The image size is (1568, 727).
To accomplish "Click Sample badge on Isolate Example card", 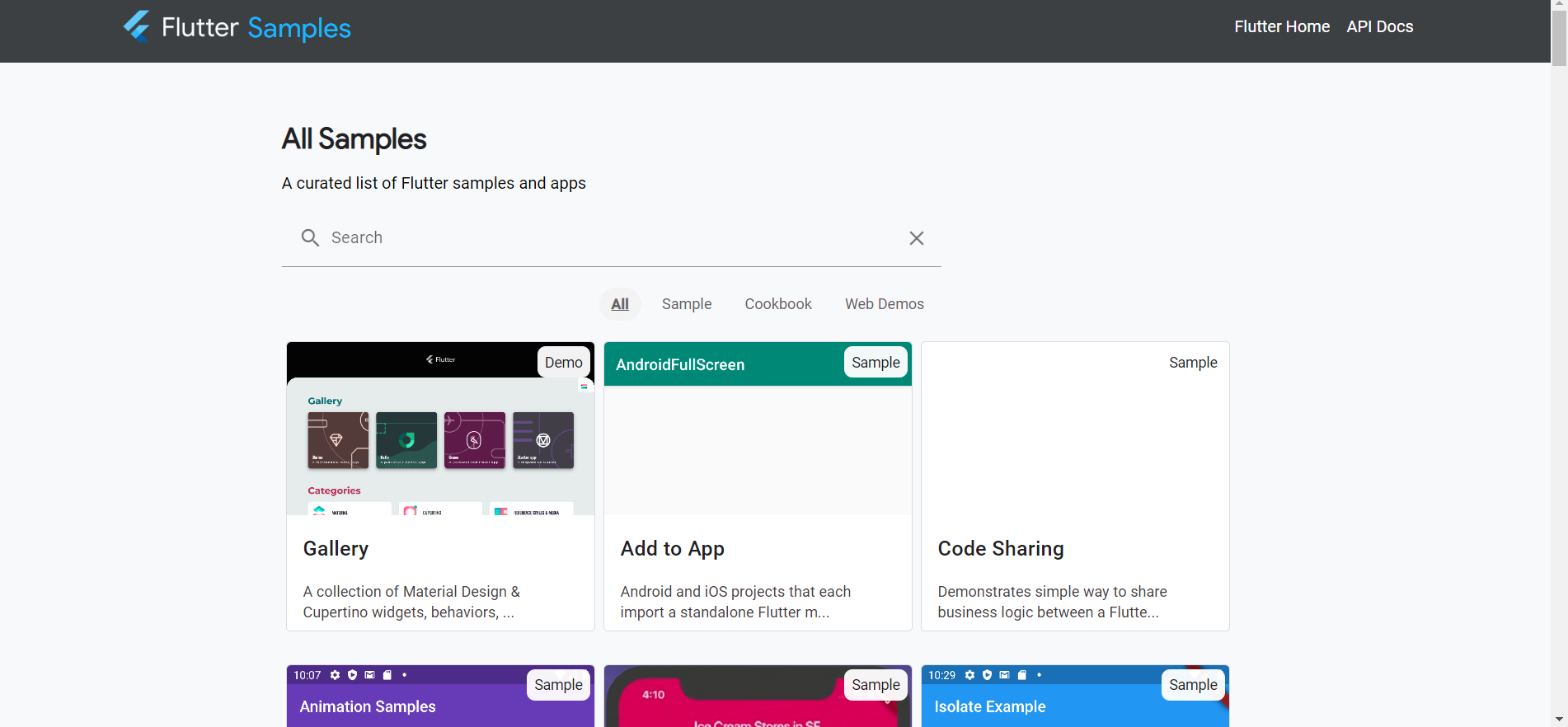I will click(1193, 685).
